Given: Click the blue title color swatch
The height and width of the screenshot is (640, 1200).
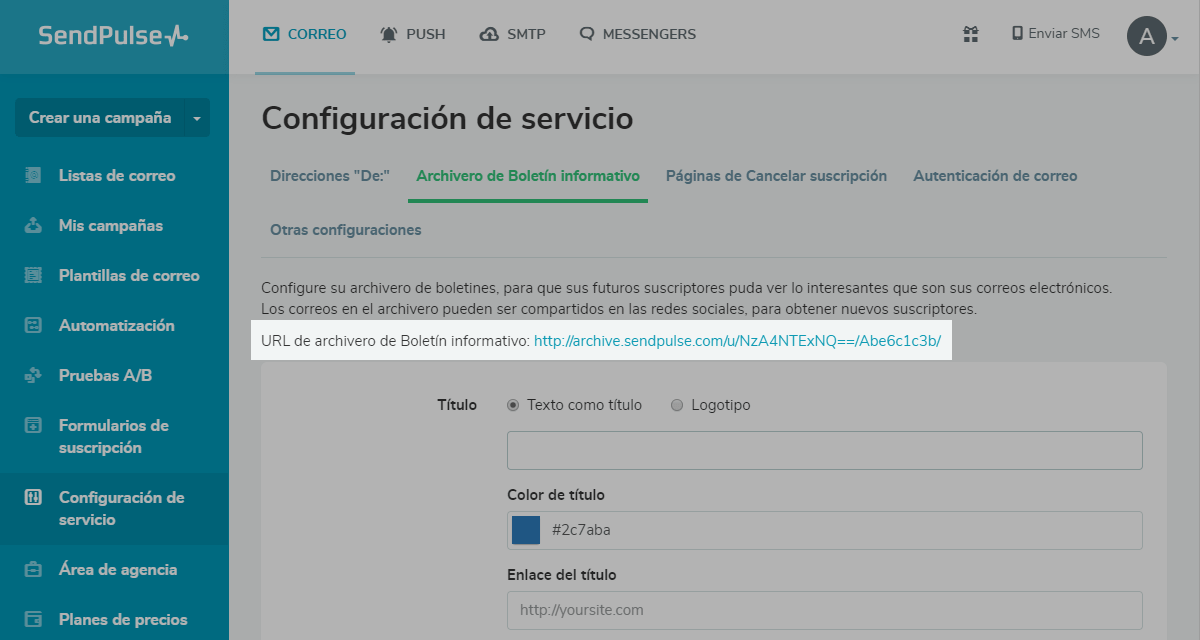Looking at the screenshot, I should pyautogui.click(x=526, y=530).
